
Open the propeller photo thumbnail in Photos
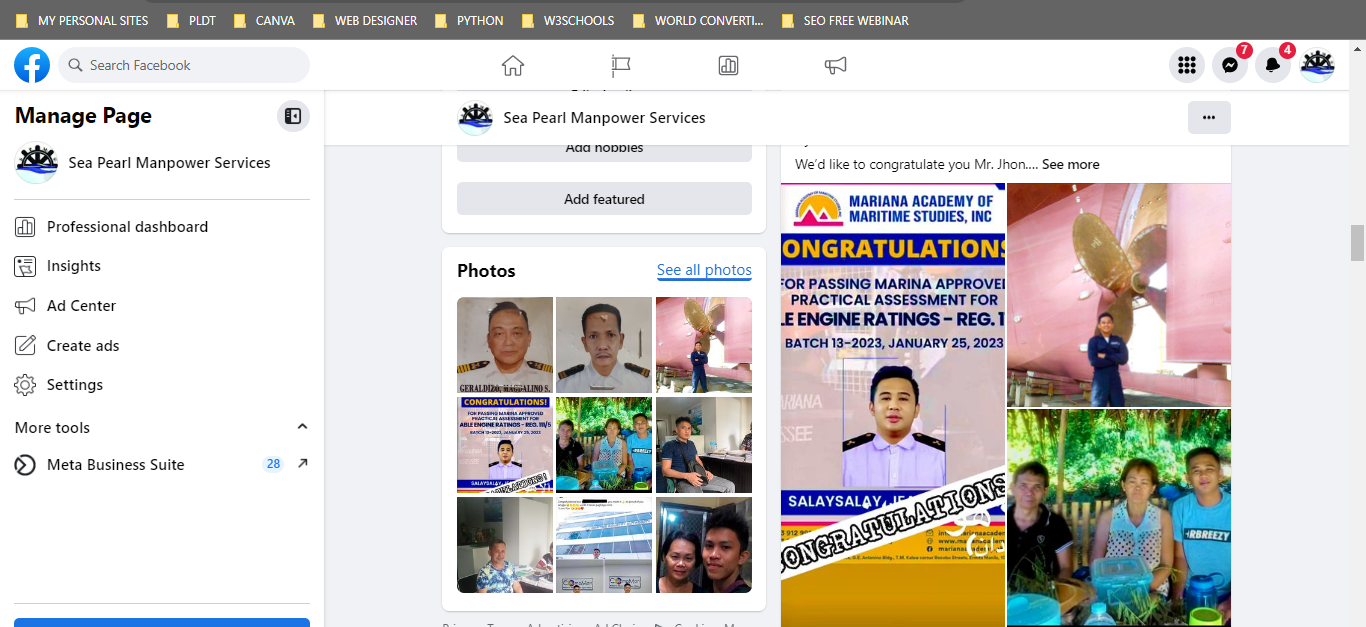(704, 345)
